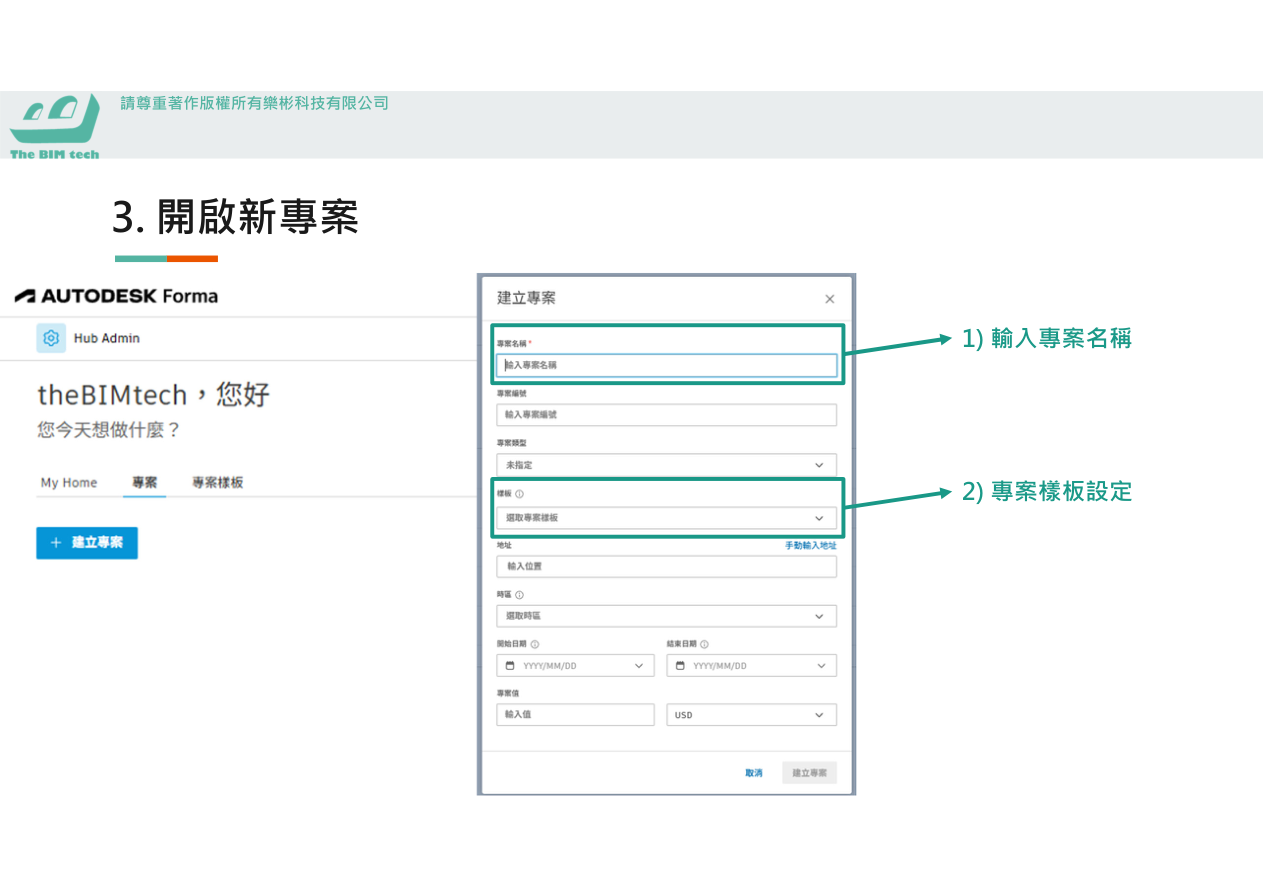
Task: Click the 專案名稱 field label
Action: tap(511, 343)
